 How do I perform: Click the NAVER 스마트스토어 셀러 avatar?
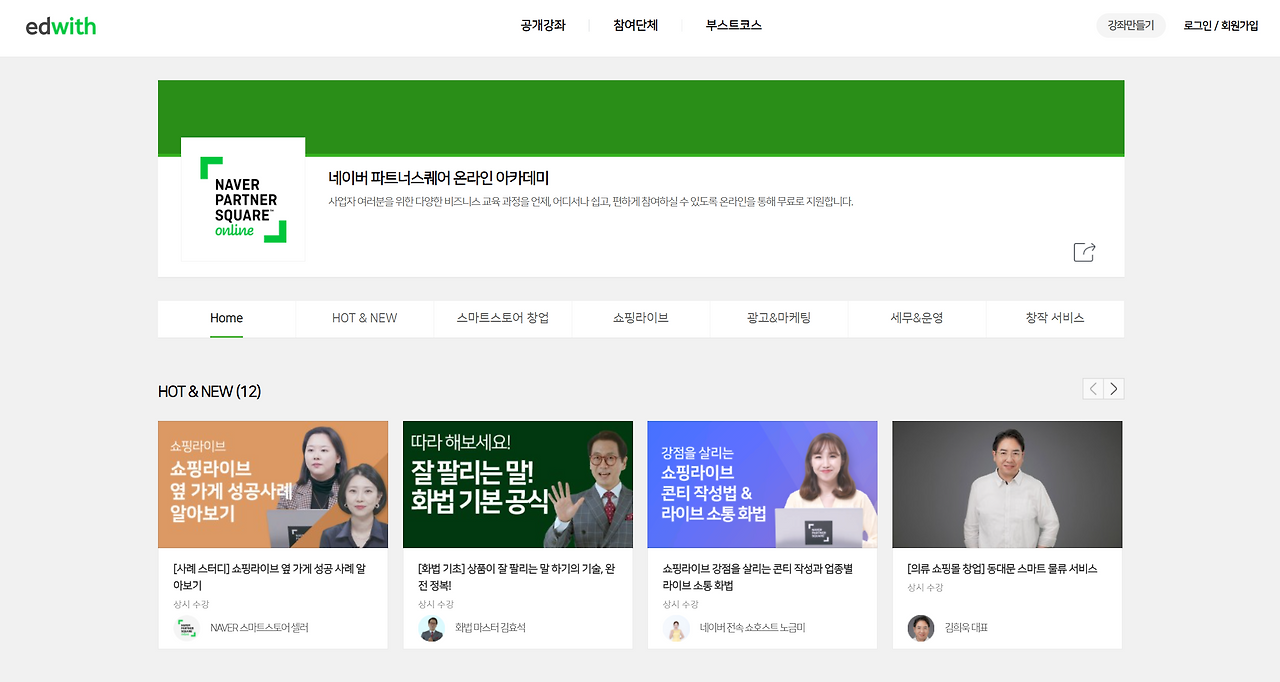tap(187, 628)
